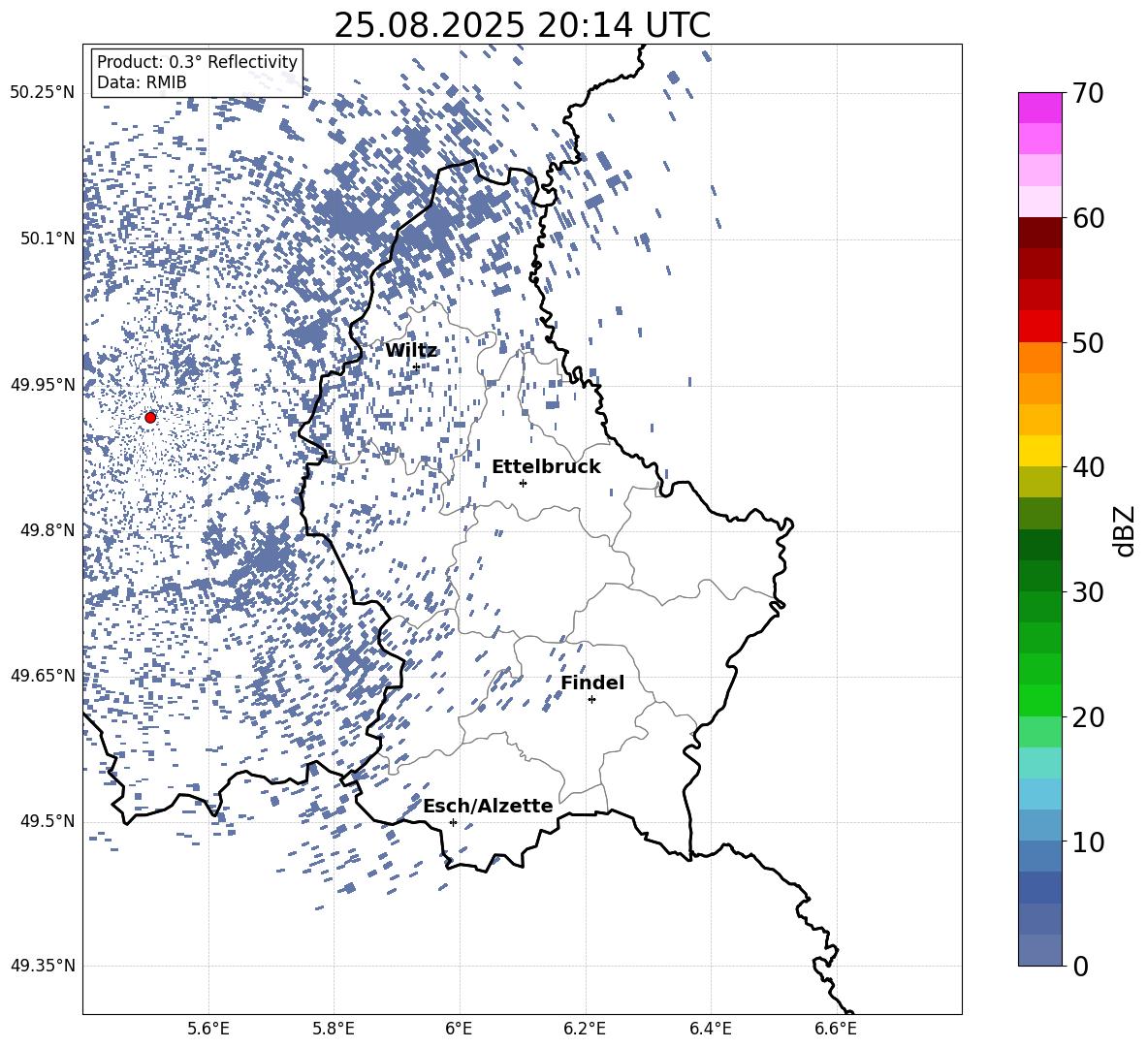Viewport: 1148px width, 1048px height.
Task: Click the 6°E longitude label
Action: coord(459,1029)
